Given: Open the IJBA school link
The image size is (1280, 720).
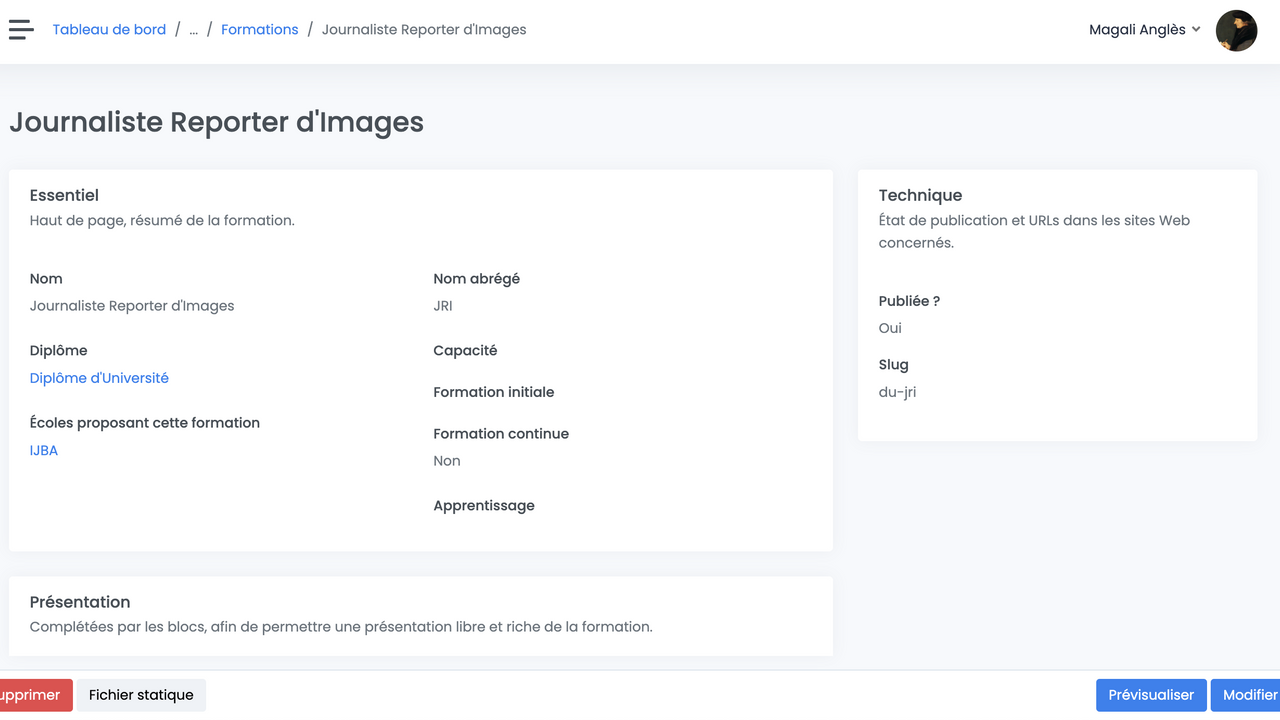Looking at the screenshot, I should coord(44,450).
